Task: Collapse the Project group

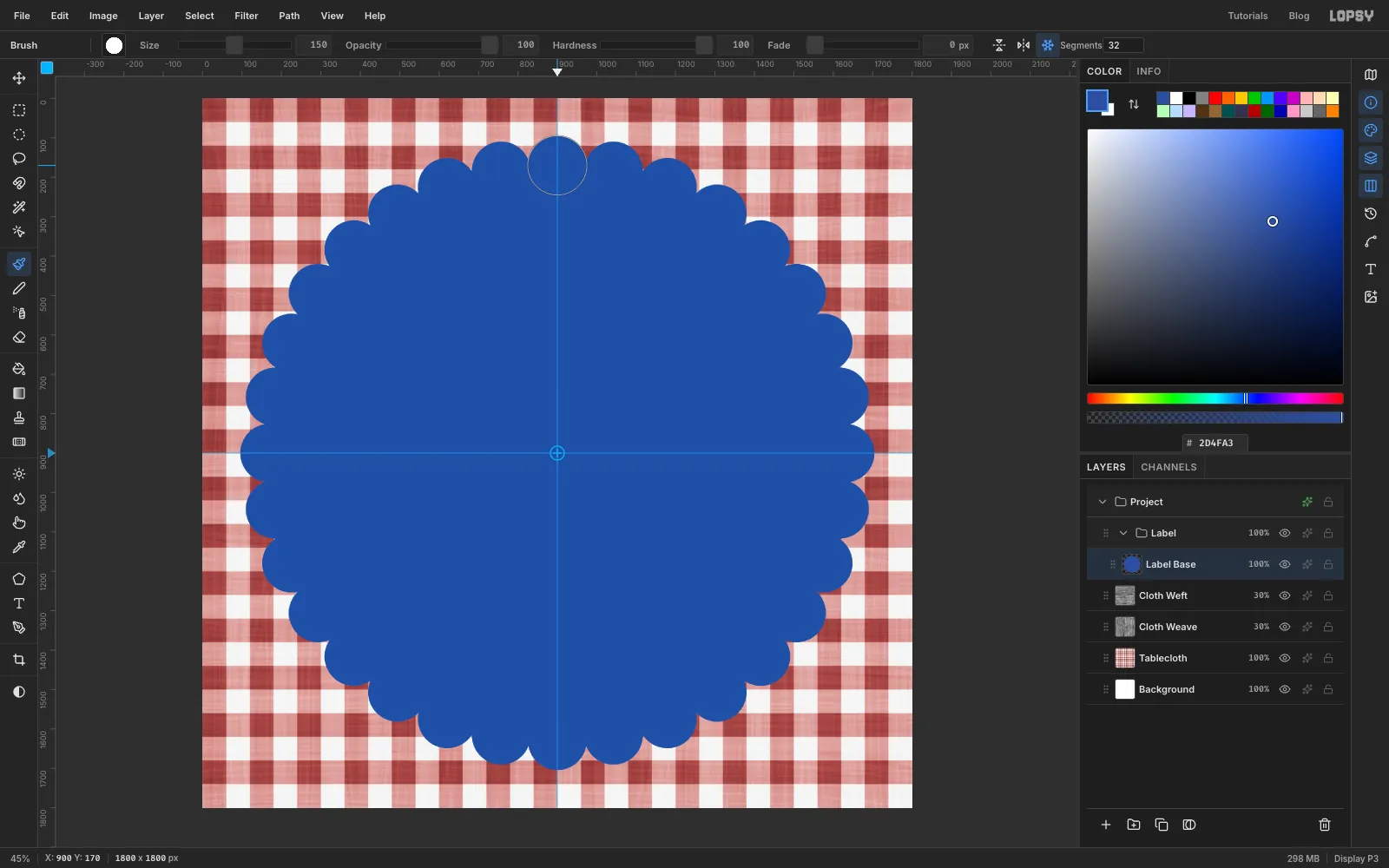Action: (1103, 502)
